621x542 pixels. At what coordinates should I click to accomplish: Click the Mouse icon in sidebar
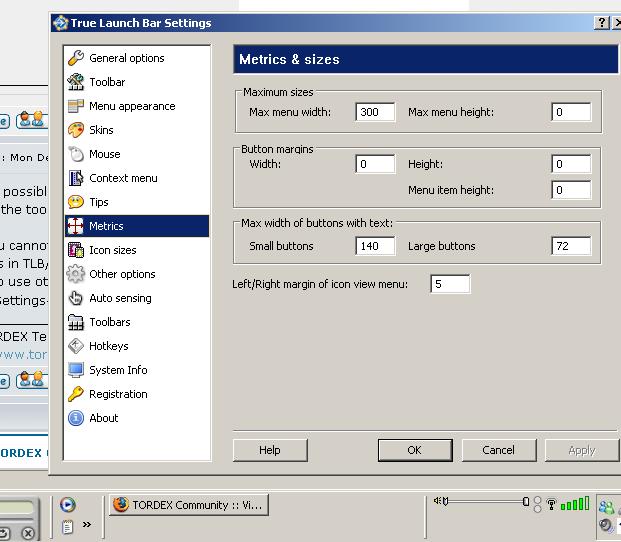pyautogui.click(x=75, y=154)
